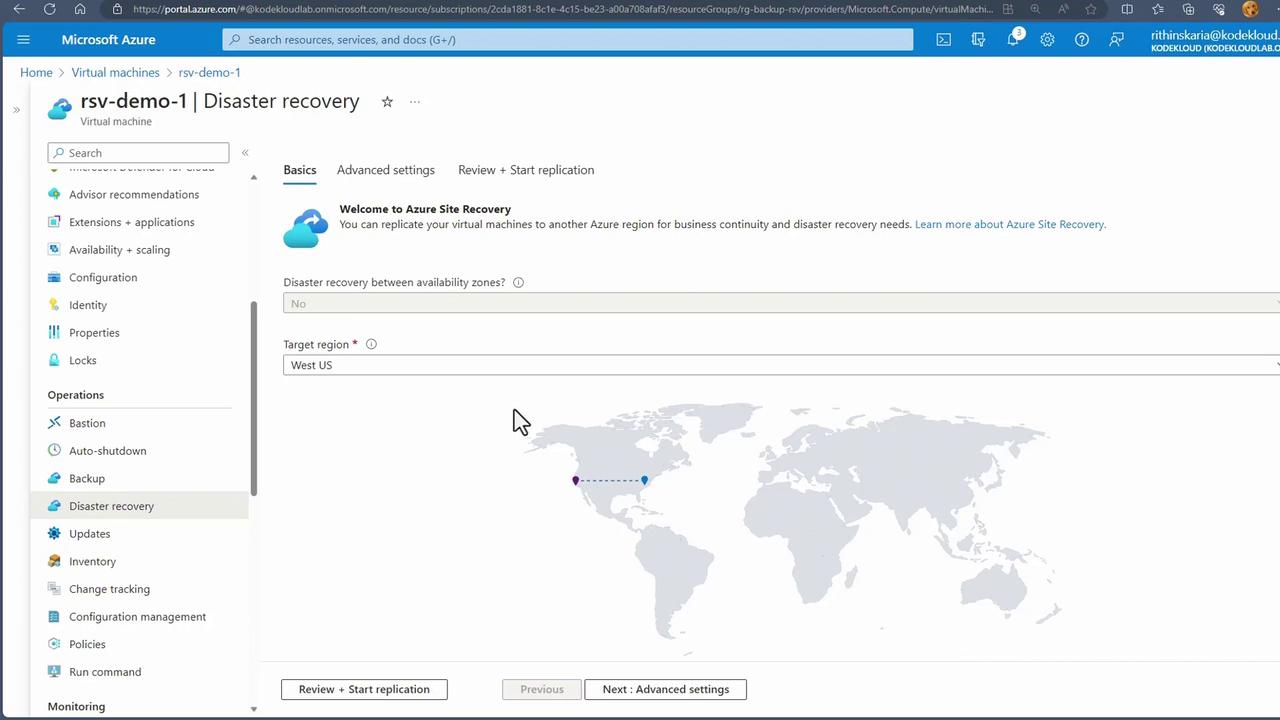The height and width of the screenshot is (720, 1280).
Task: Click the Backup cloud icon in sidebar
Action: point(54,478)
